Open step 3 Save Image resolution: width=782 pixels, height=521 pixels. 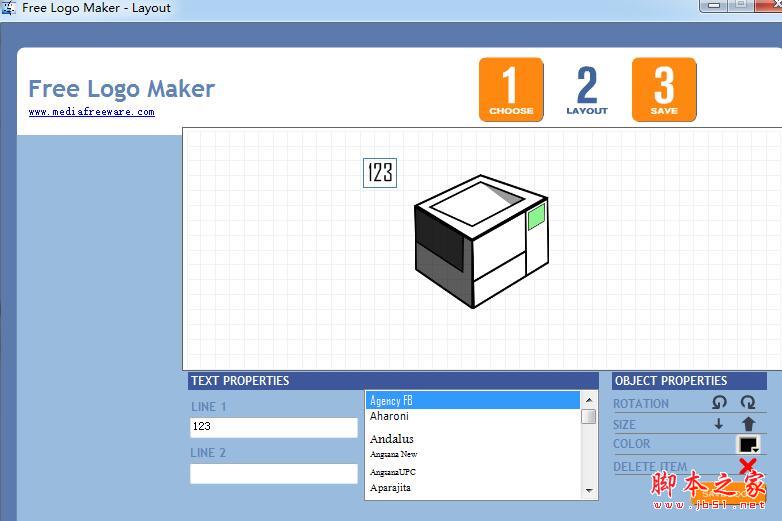(x=664, y=89)
